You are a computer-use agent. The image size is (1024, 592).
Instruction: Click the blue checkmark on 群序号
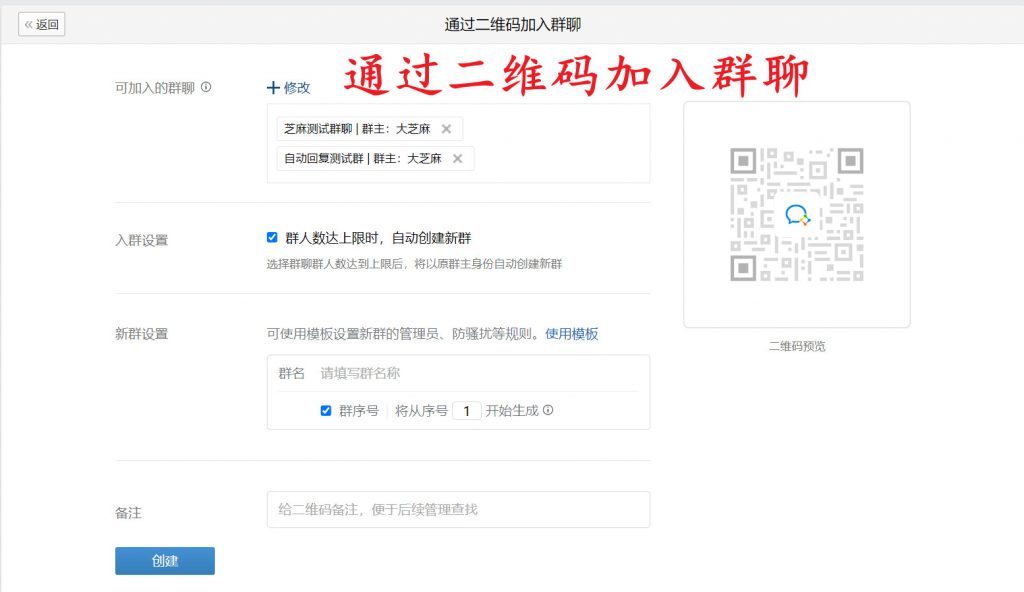[x=325, y=410]
